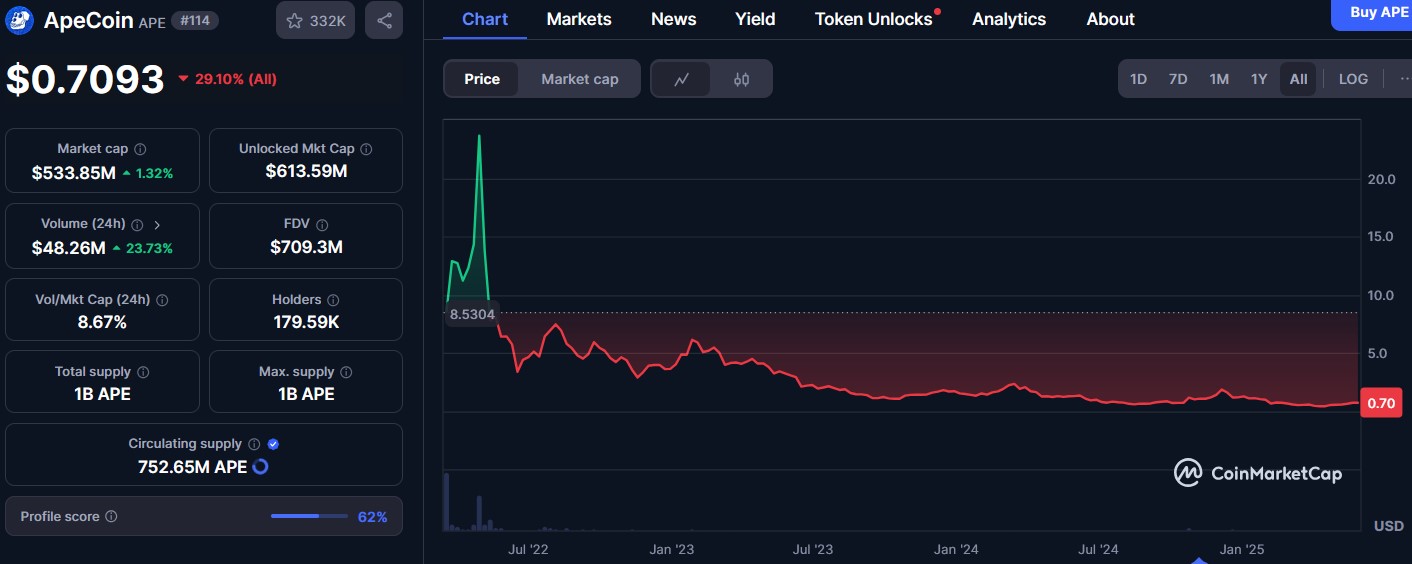The image size is (1412, 564).
Task: Switch to line chart icon
Action: 681,79
